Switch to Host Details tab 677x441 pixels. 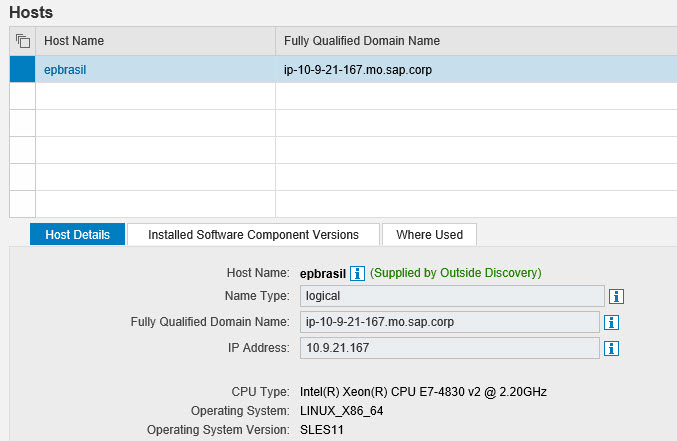pos(77,235)
